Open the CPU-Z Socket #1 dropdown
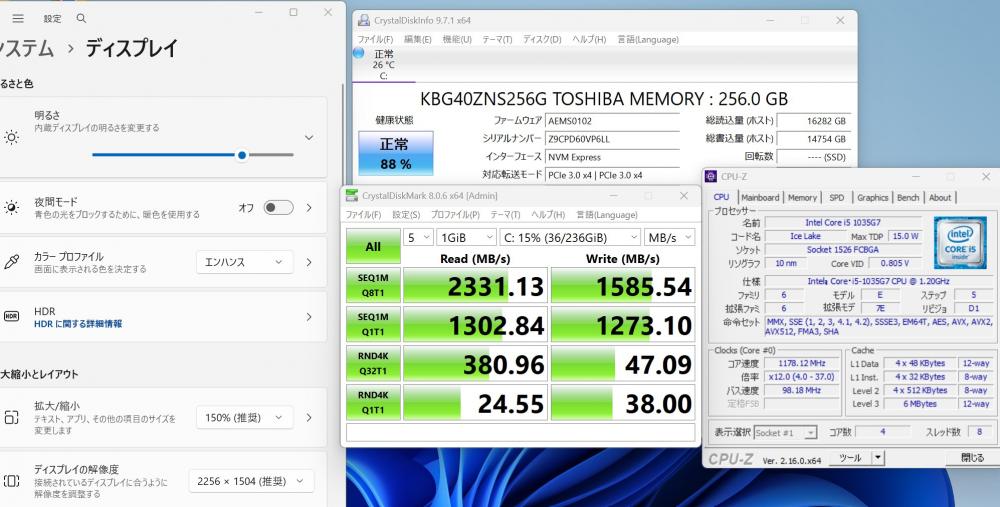The image size is (1000, 507). tap(786, 432)
